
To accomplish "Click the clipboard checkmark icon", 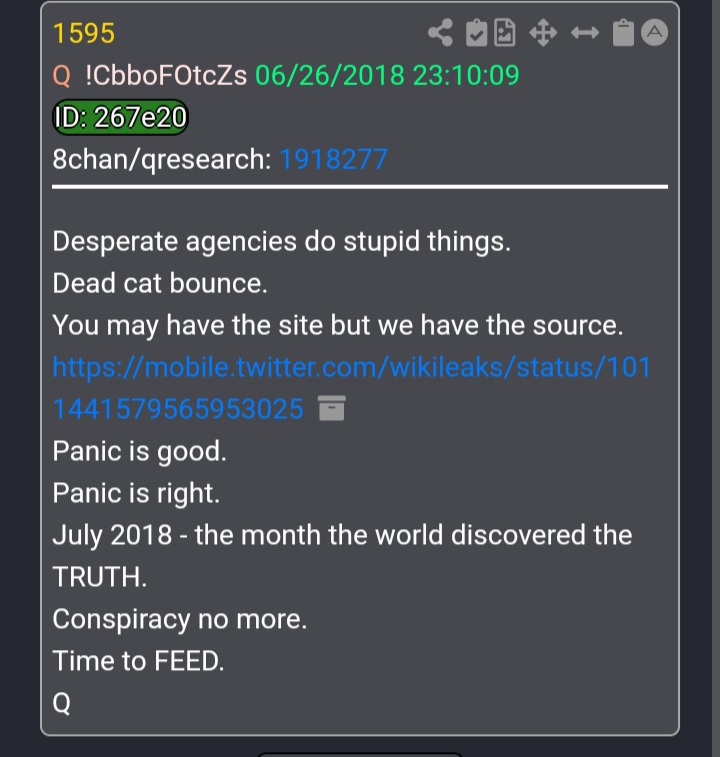I will pyautogui.click(x=476, y=33).
